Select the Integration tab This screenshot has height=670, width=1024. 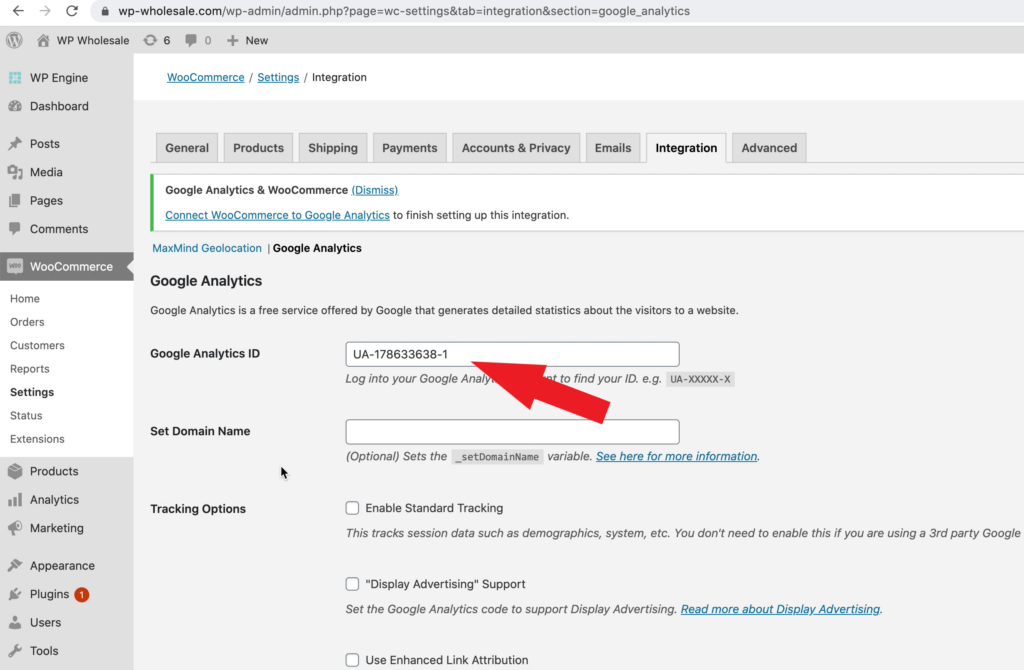(x=686, y=148)
